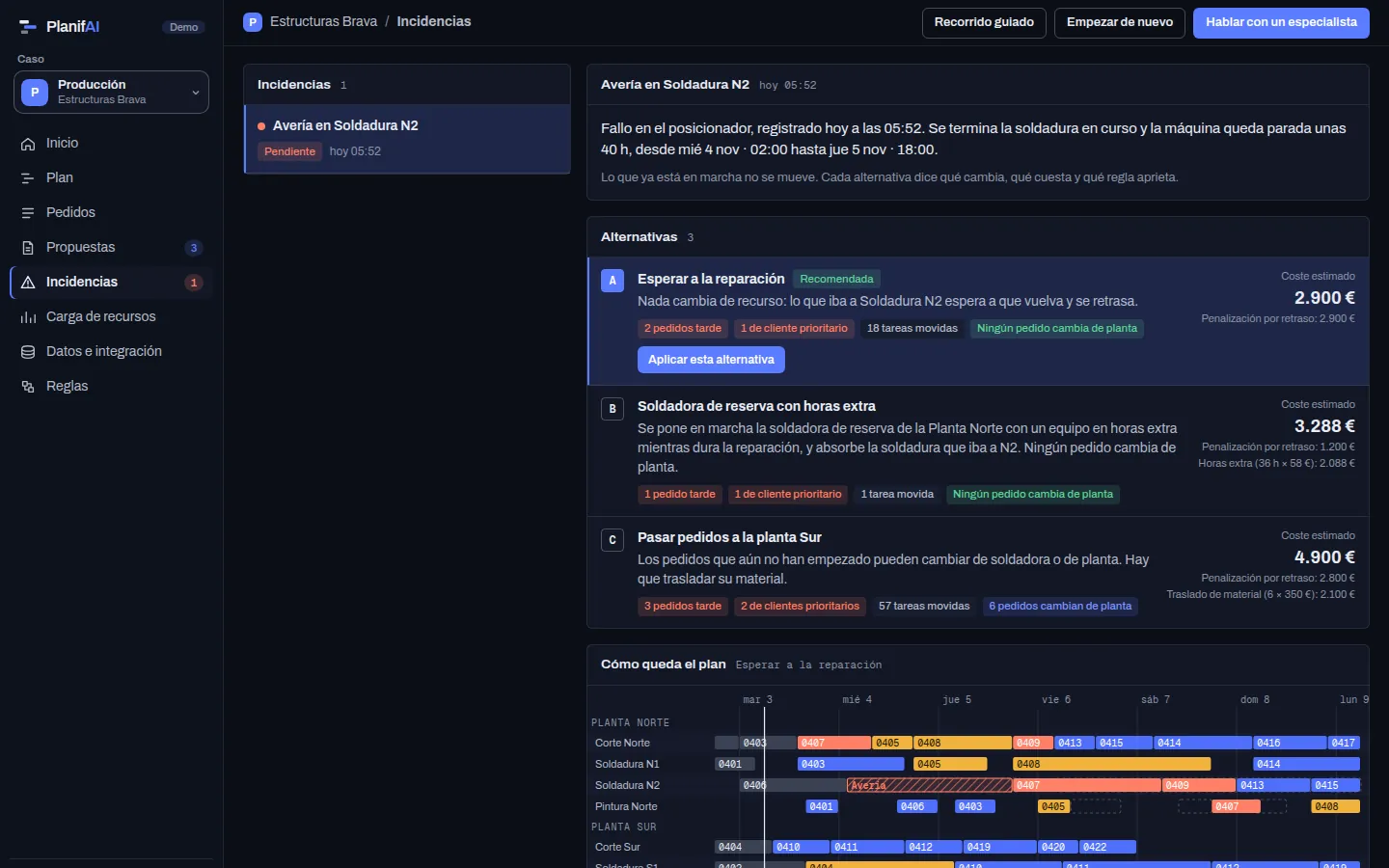Open Propuestas via its document icon
This screenshot has height=868, width=1389.
click(28, 247)
